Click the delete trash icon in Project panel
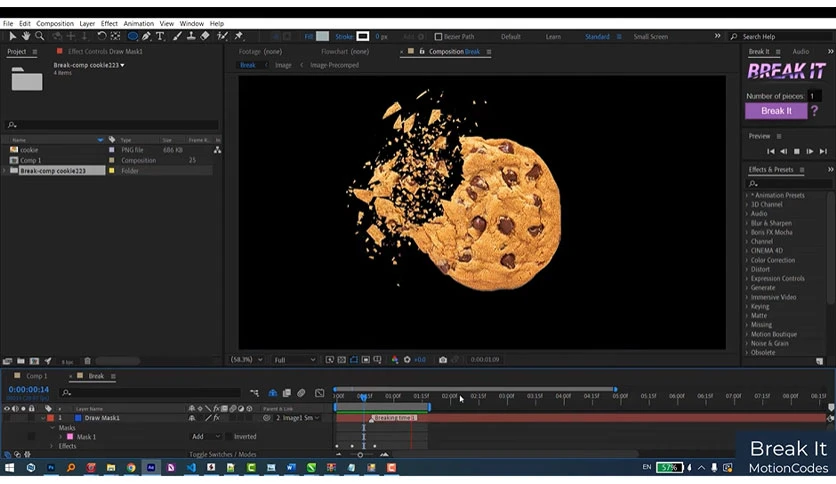The width and height of the screenshot is (836, 484). coord(87,361)
